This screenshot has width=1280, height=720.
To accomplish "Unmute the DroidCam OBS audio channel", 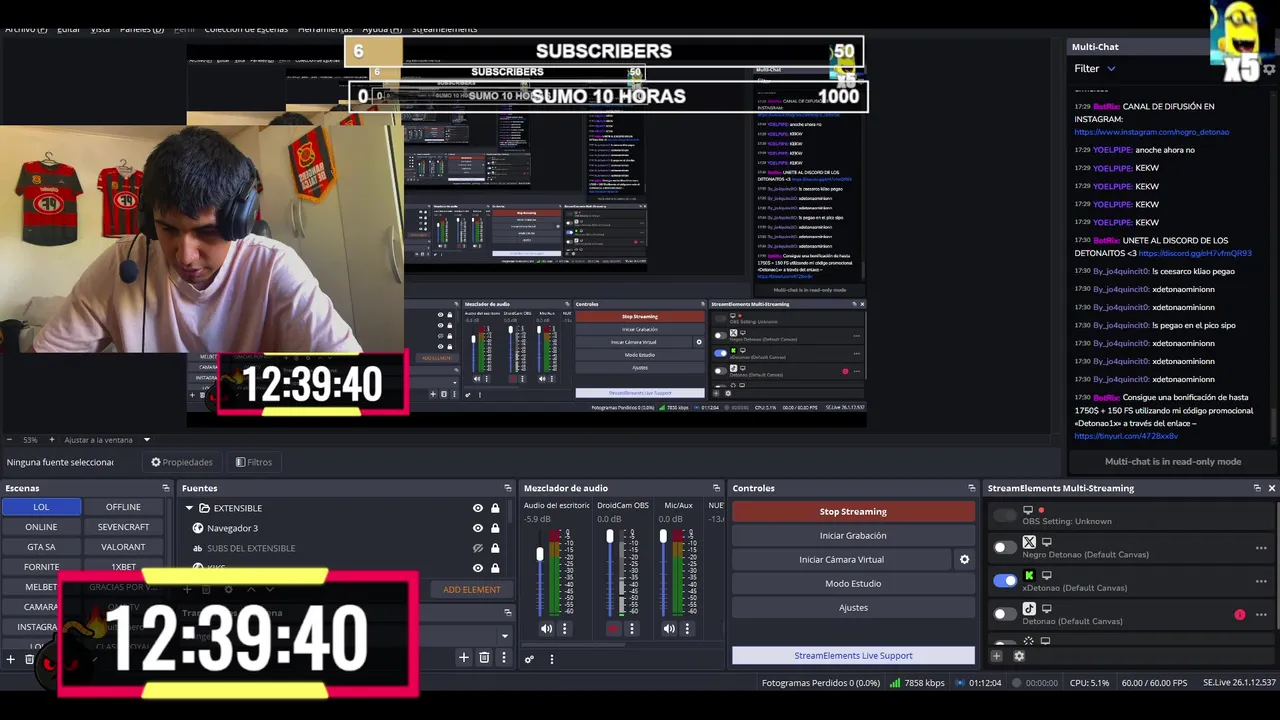I will 614,629.
